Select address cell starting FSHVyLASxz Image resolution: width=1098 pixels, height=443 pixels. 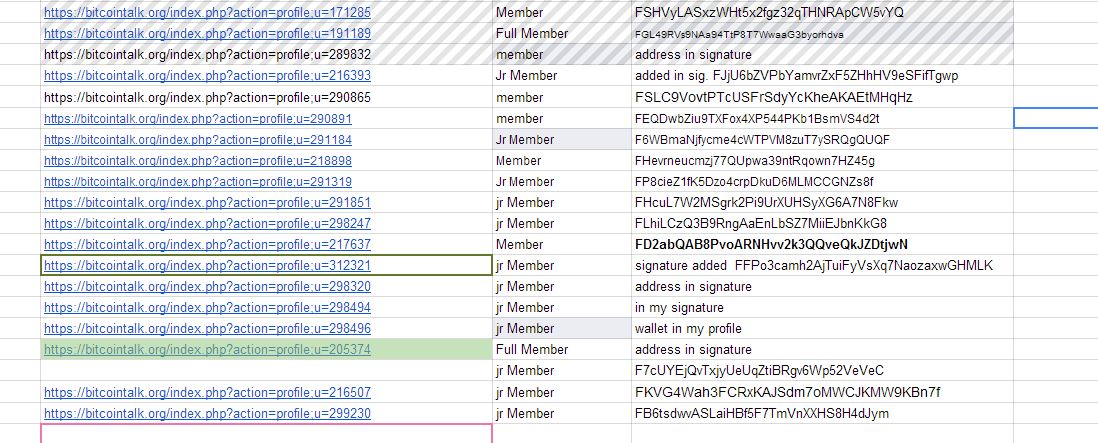coord(823,12)
